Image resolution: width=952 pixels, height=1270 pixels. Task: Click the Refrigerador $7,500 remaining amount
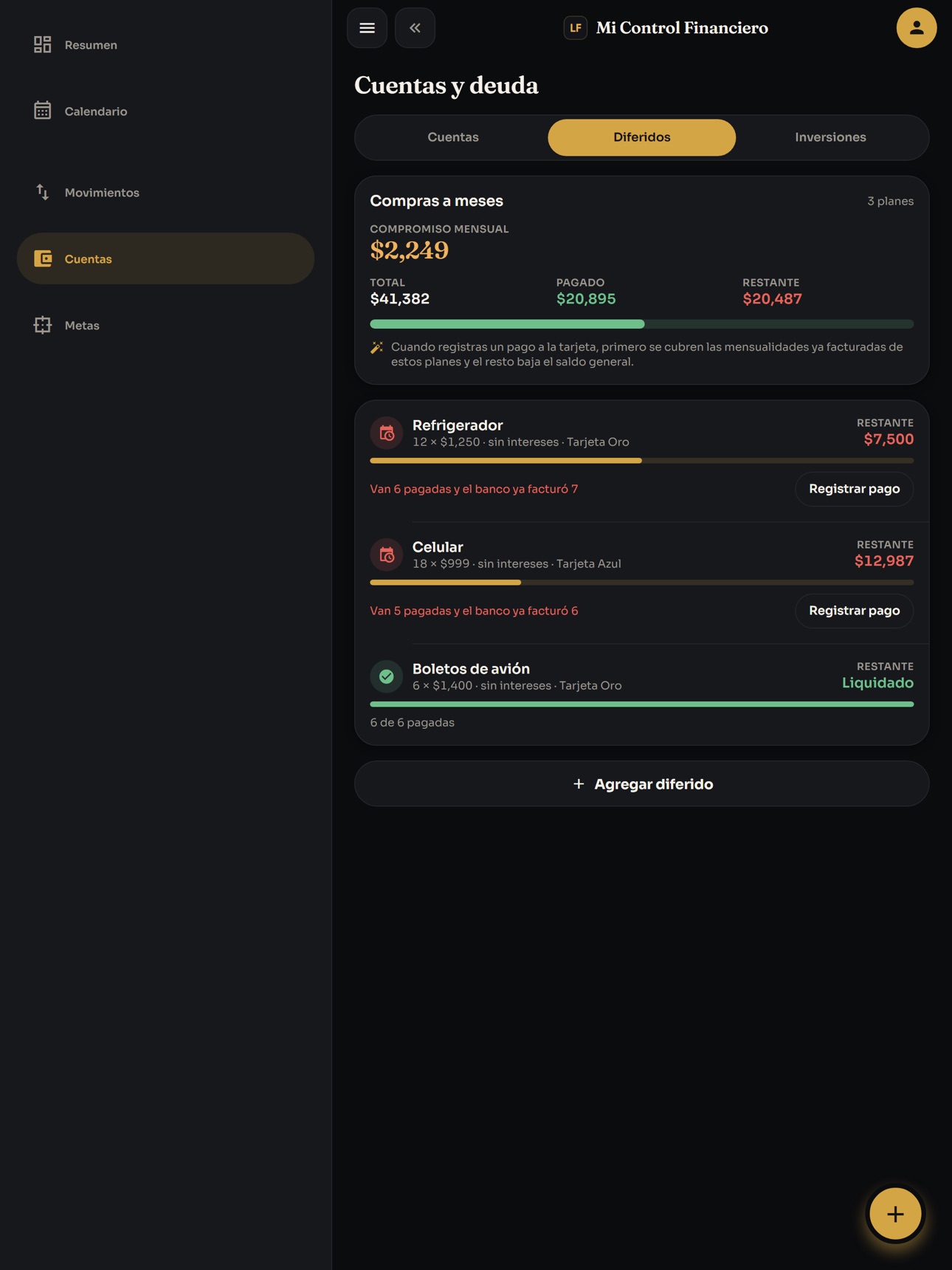tap(889, 439)
